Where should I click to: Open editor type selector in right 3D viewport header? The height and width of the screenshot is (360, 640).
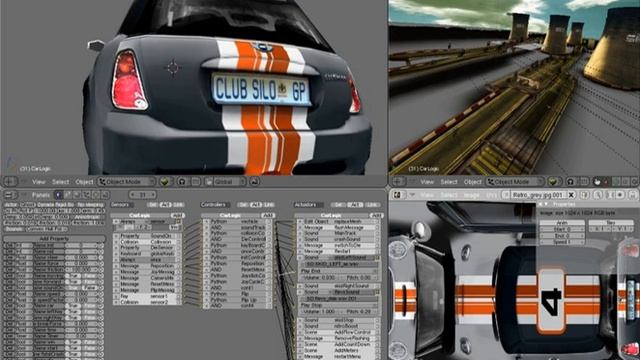point(398,182)
